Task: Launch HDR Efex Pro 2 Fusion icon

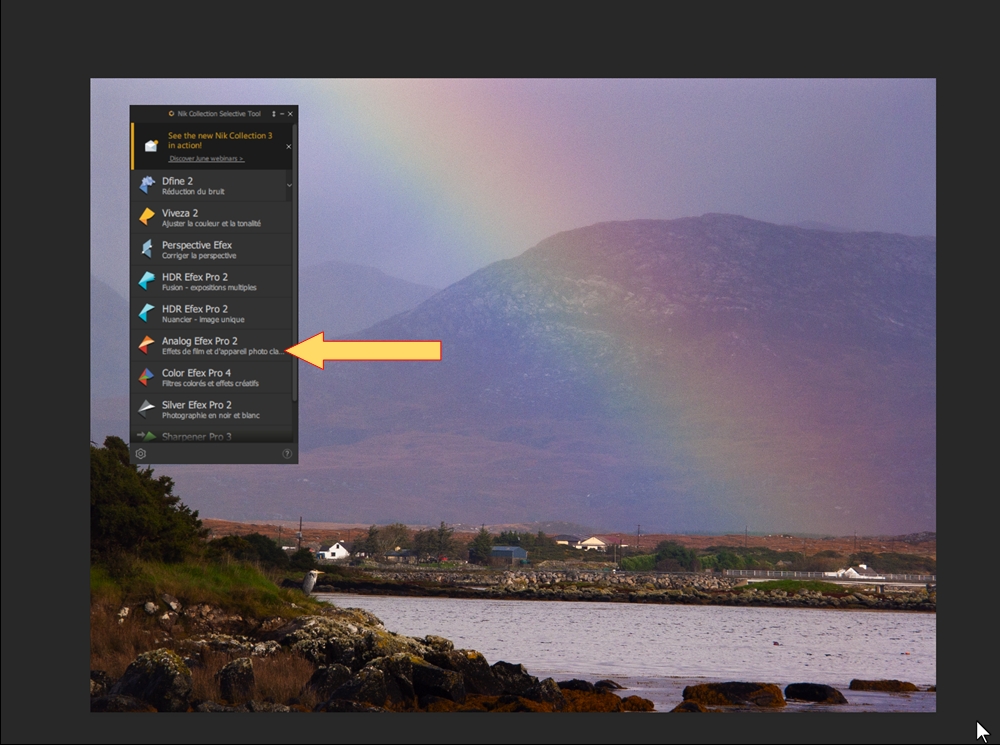Action: (x=147, y=281)
